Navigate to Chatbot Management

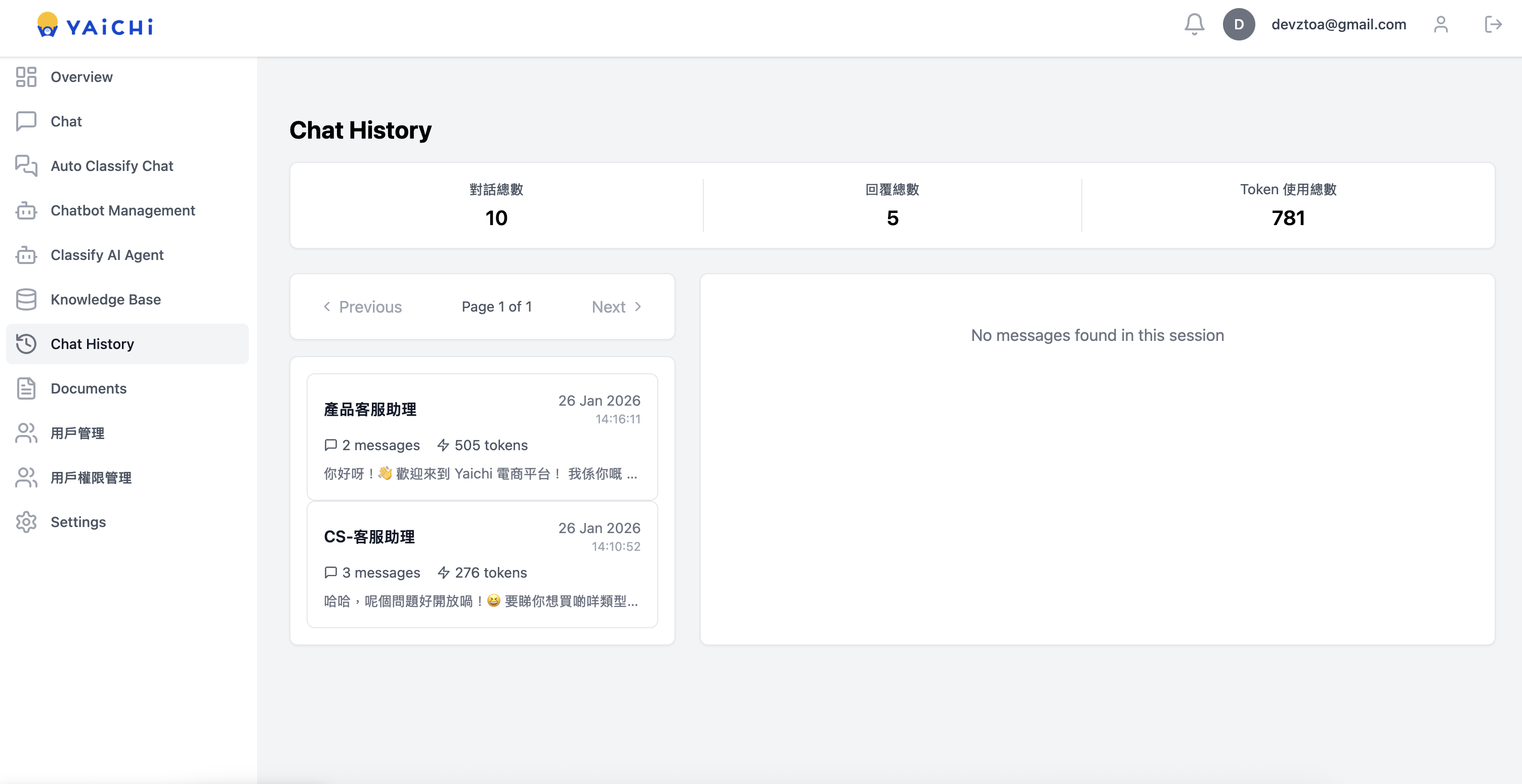pos(127,210)
